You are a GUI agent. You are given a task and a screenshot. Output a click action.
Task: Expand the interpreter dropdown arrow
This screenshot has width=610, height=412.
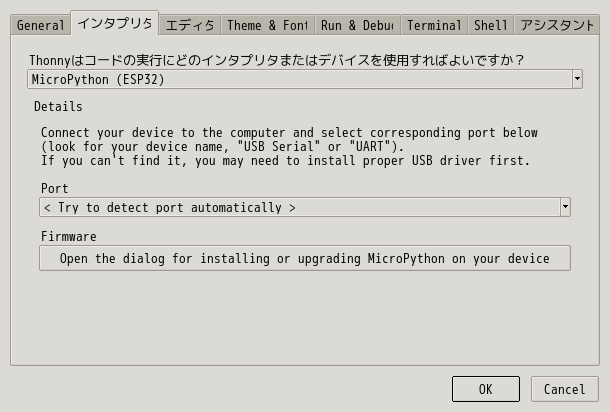click(577, 78)
